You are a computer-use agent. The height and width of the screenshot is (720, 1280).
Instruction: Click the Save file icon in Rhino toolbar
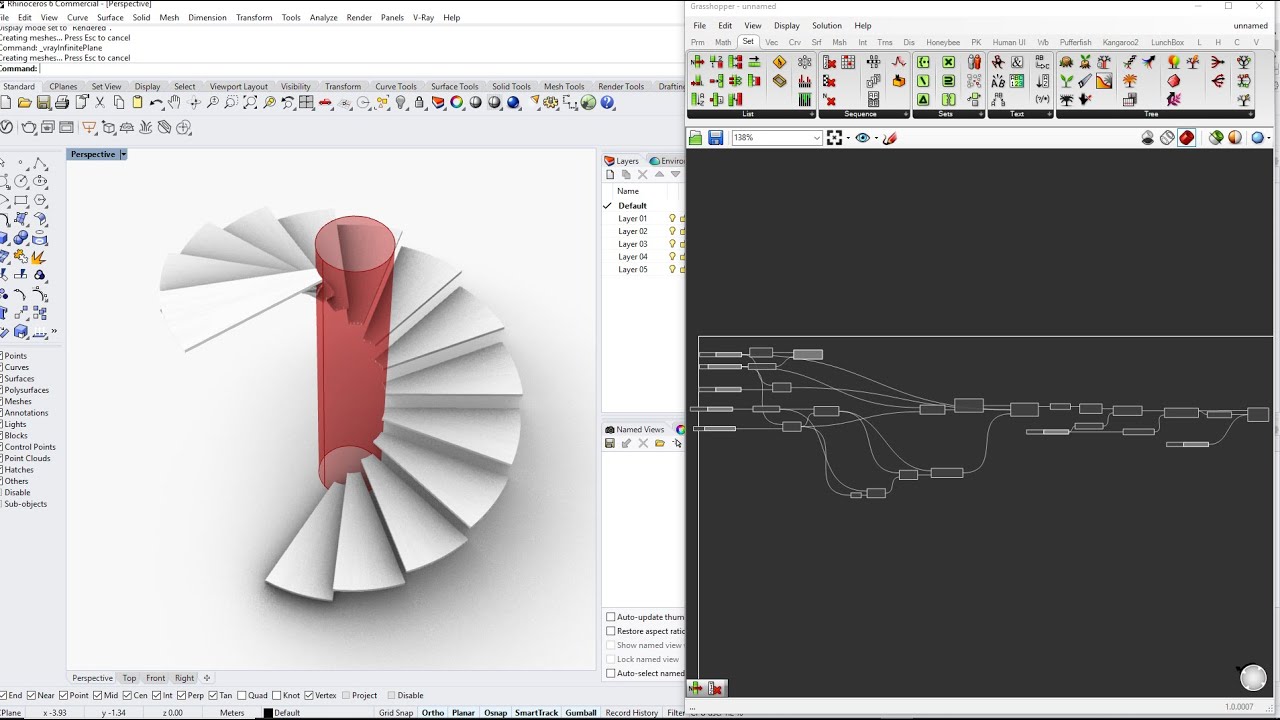coord(43,102)
